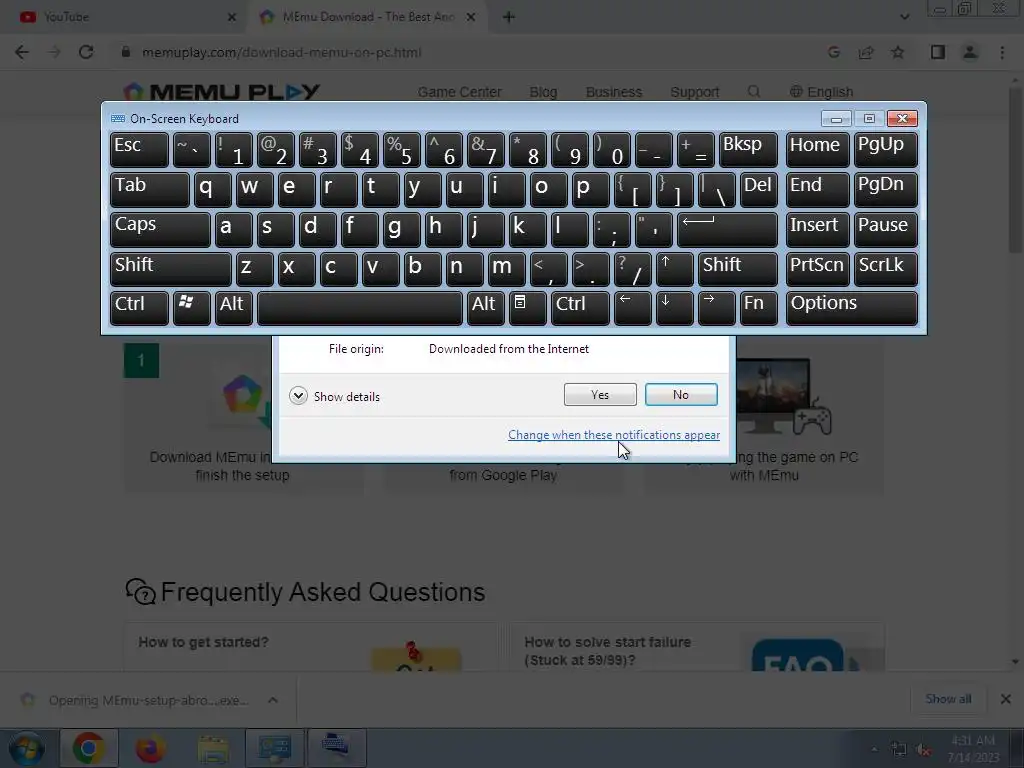Toggle the left Alt key

click(x=233, y=308)
